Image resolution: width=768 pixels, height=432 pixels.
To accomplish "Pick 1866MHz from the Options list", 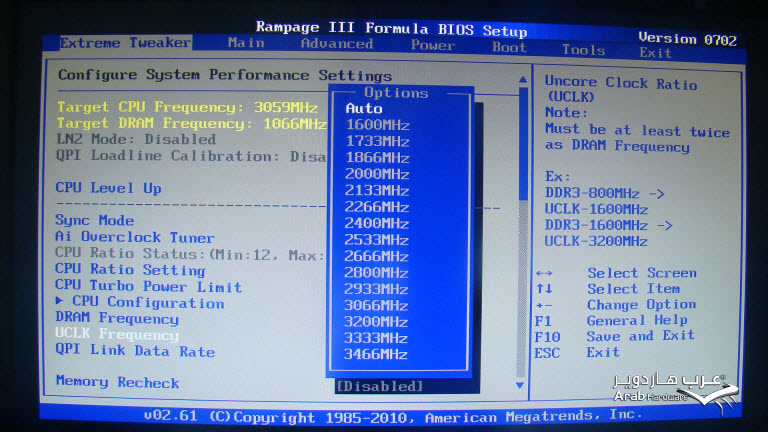I will point(378,158).
